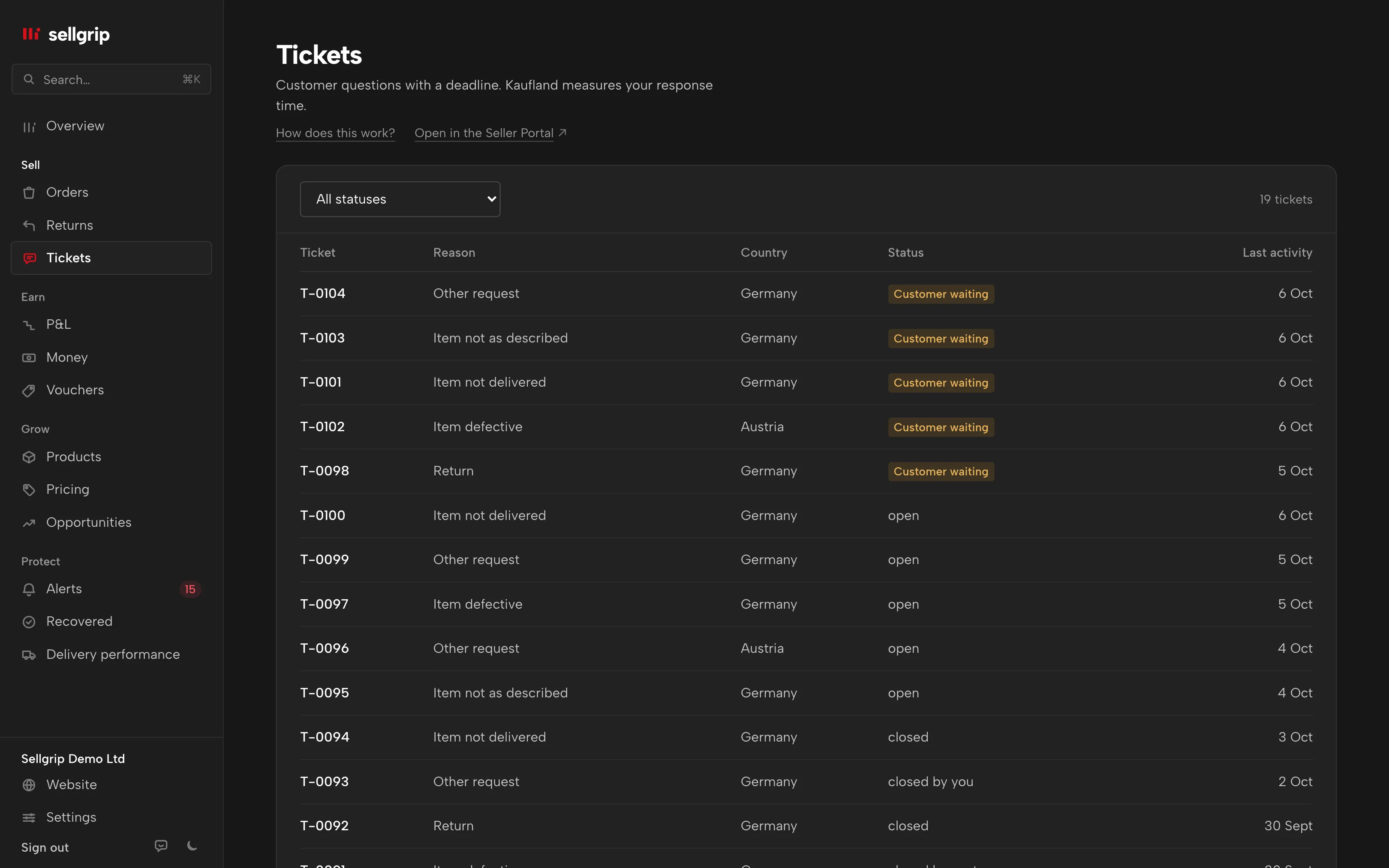Click the Delivery performance truck icon
The image size is (1389, 868).
[x=29, y=655]
